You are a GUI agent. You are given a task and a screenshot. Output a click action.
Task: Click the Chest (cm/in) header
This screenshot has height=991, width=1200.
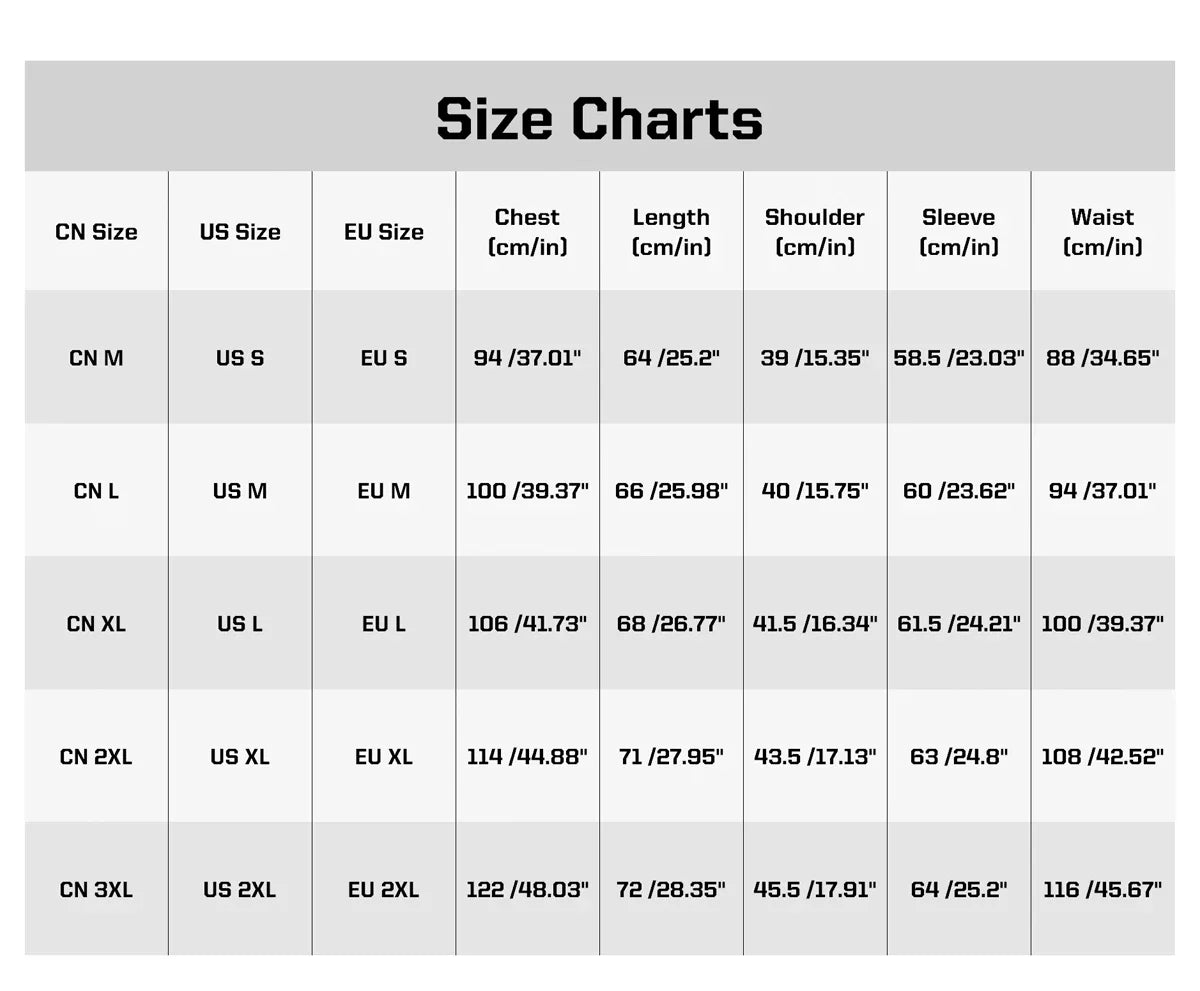point(527,232)
